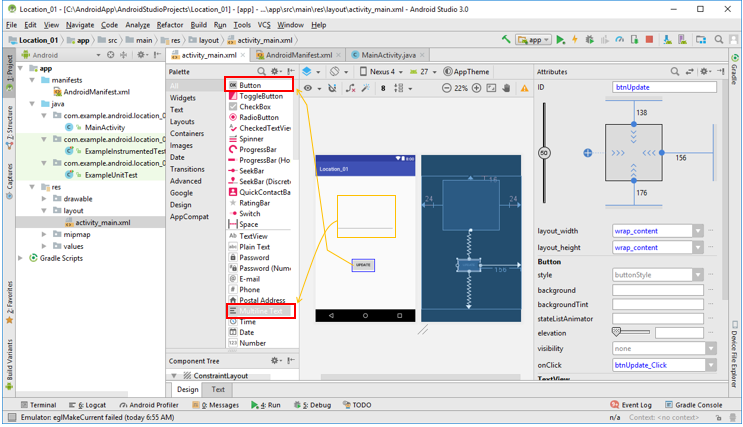Expand the mipmap folder
This screenshot has height=427, width=743.
[44, 235]
